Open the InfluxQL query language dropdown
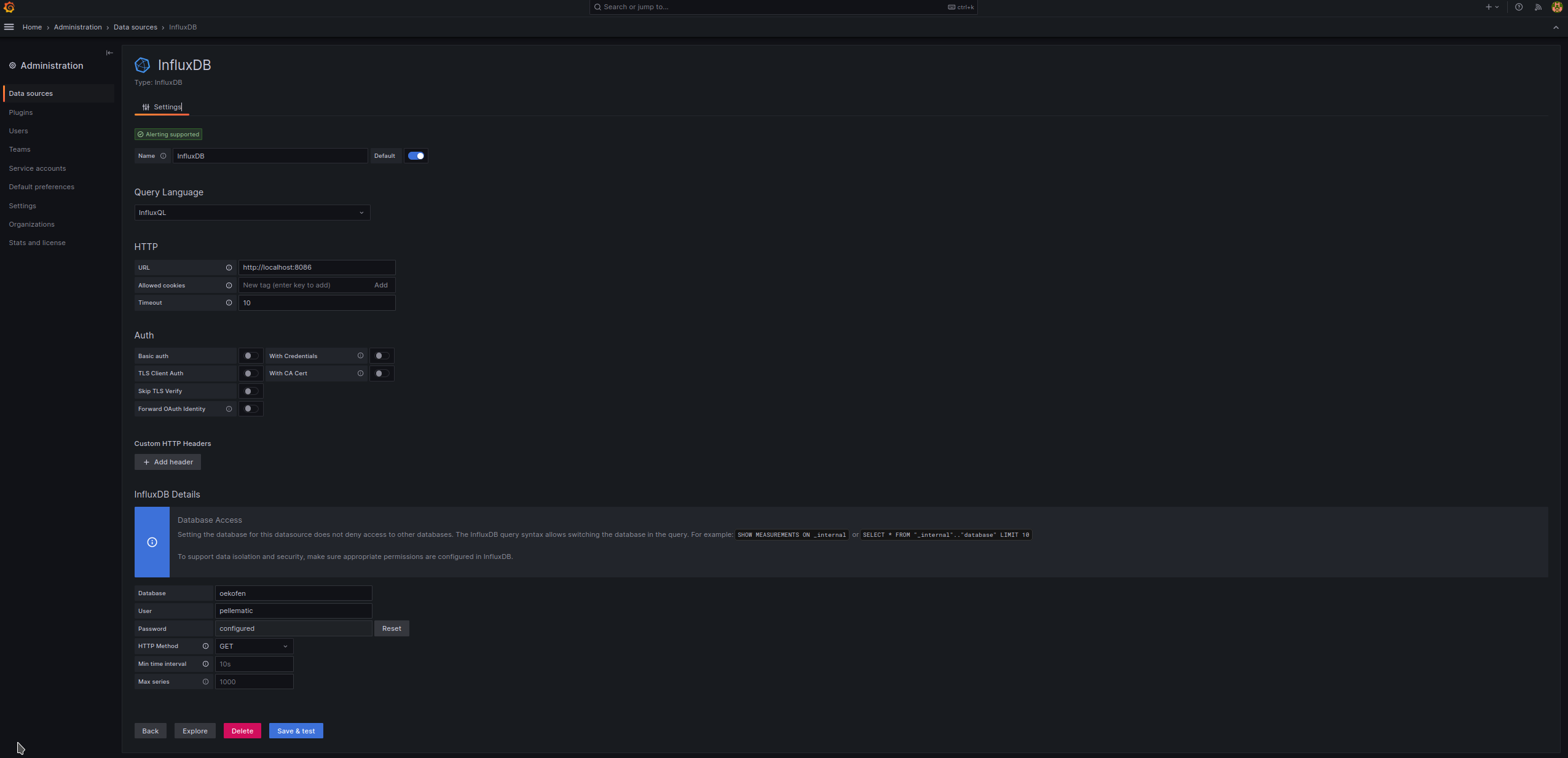1568x758 pixels. coord(252,213)
